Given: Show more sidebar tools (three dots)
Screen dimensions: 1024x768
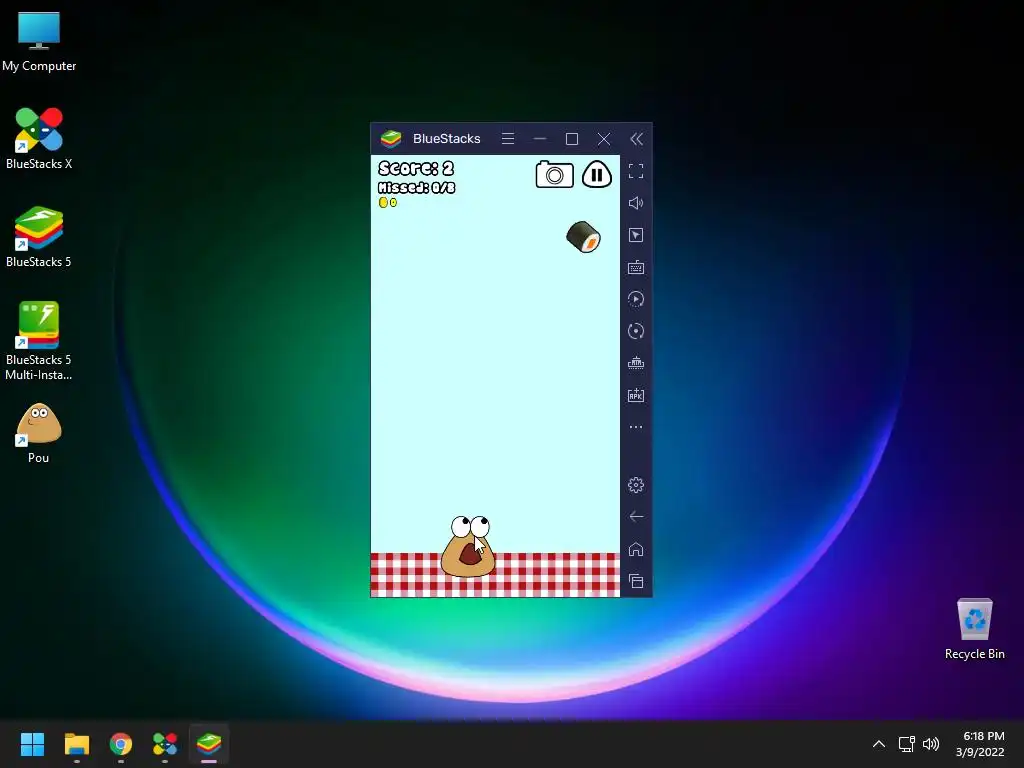Looking at the screenshot, I should click(636, 427).
